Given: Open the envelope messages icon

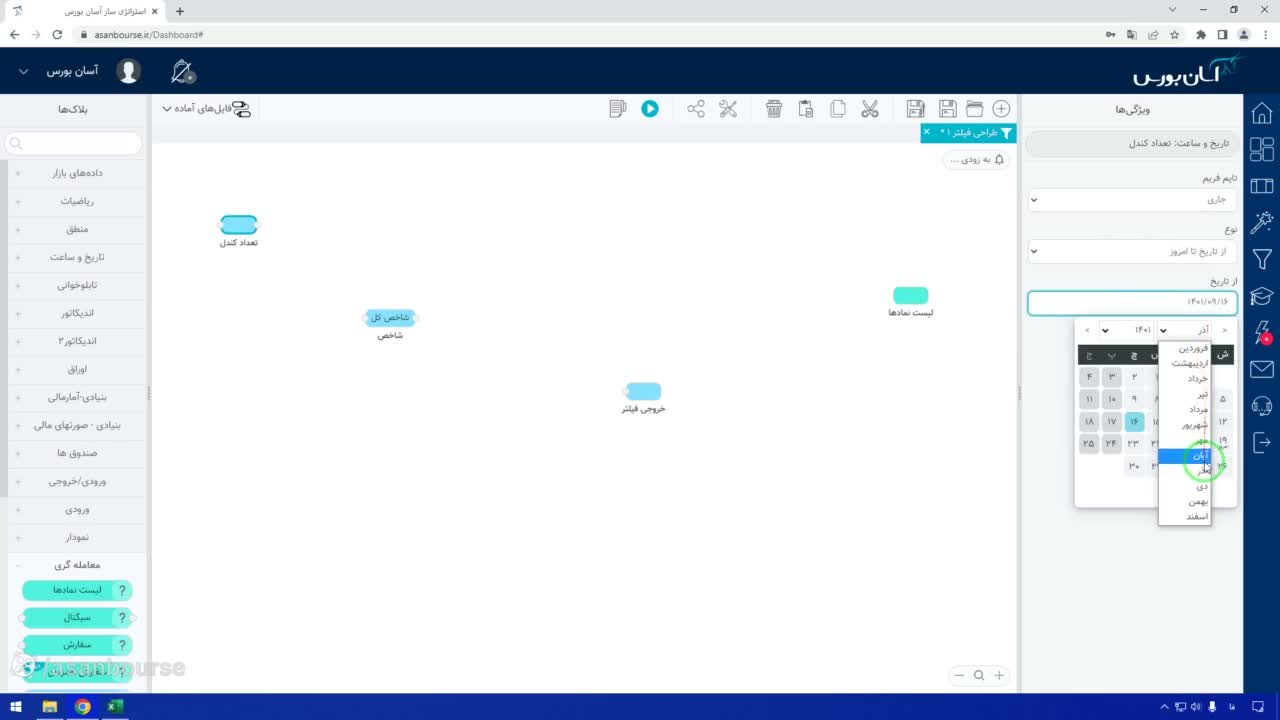Looking at the screenshot, I should pos(1262,370).
